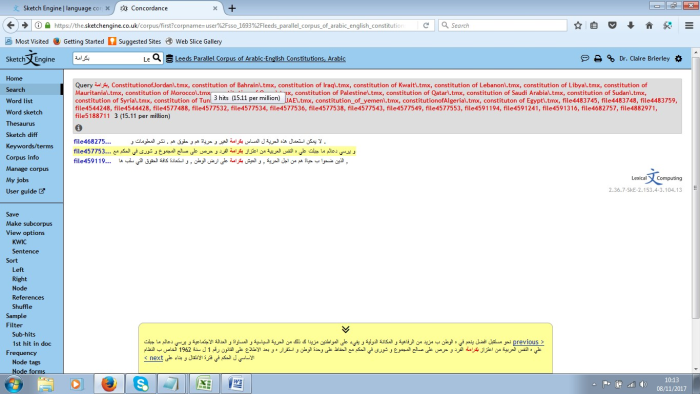Open the file457753 reference link
Viewport: 700px width, 394px height.
(x=92, y=151)
